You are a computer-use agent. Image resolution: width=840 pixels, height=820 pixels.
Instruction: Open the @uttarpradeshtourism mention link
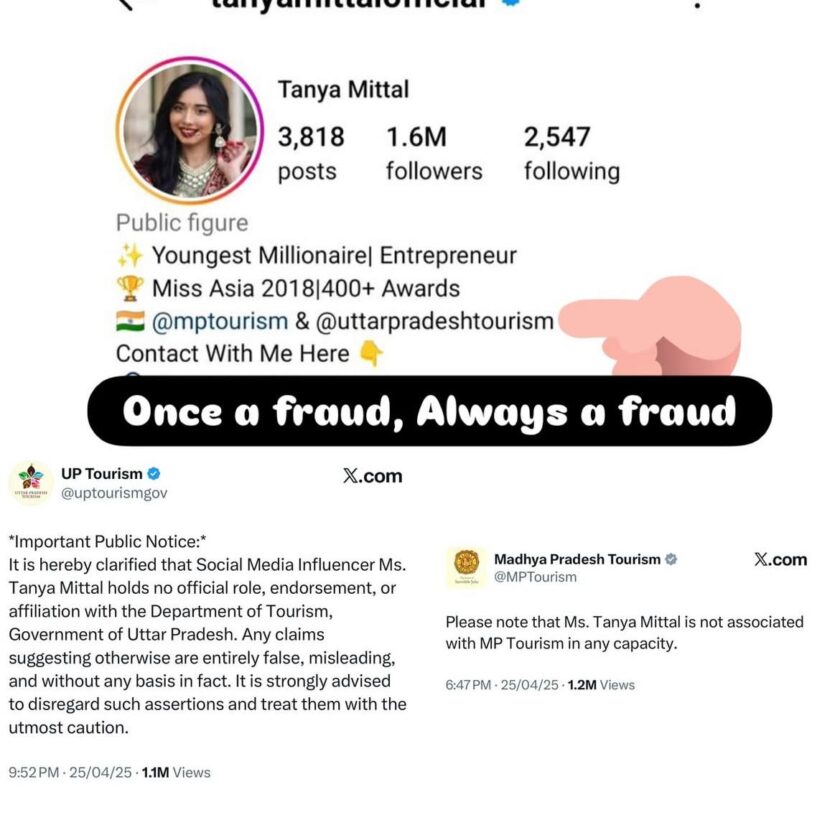(436, 321)
